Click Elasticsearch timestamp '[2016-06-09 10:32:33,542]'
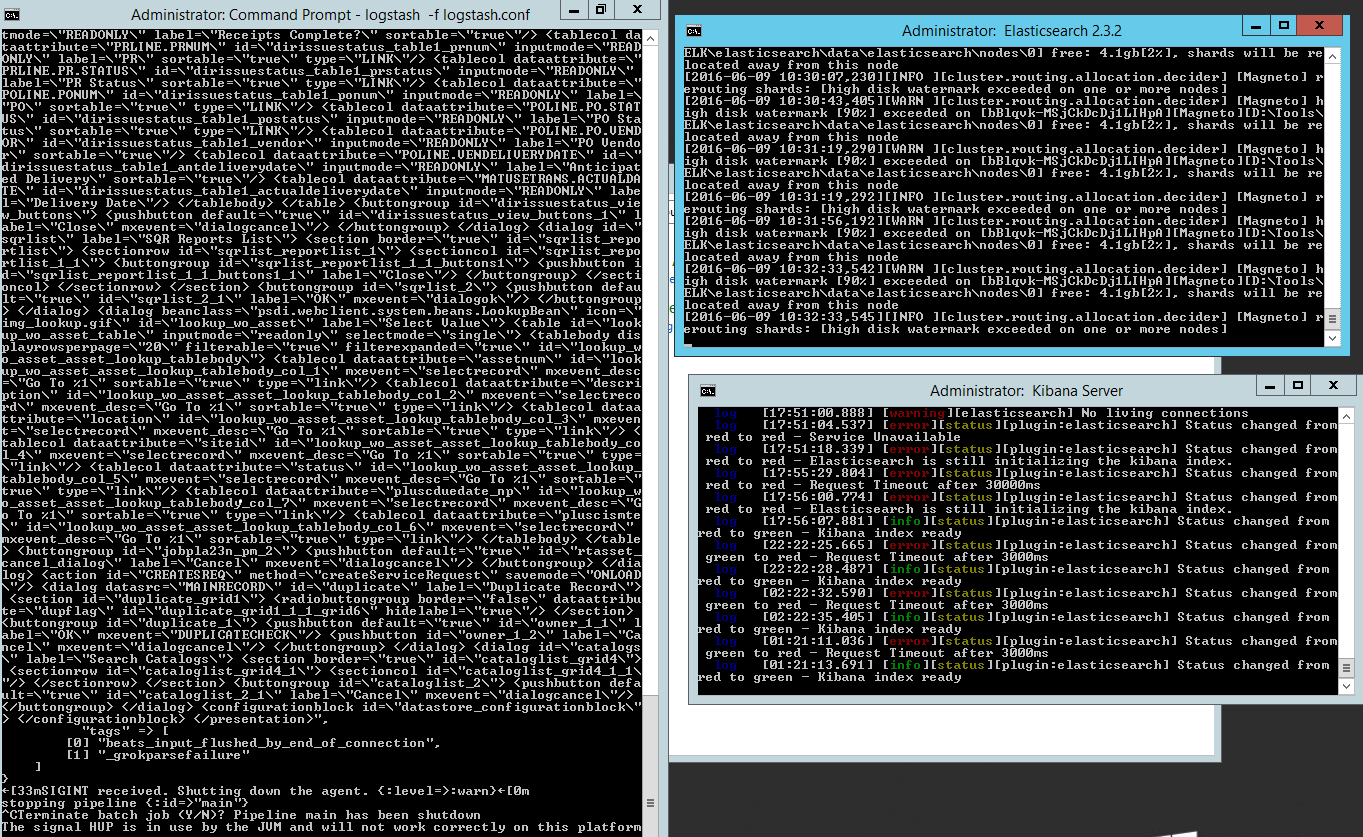The height and width of the screenshot is (837, 1363). point(784,269)
